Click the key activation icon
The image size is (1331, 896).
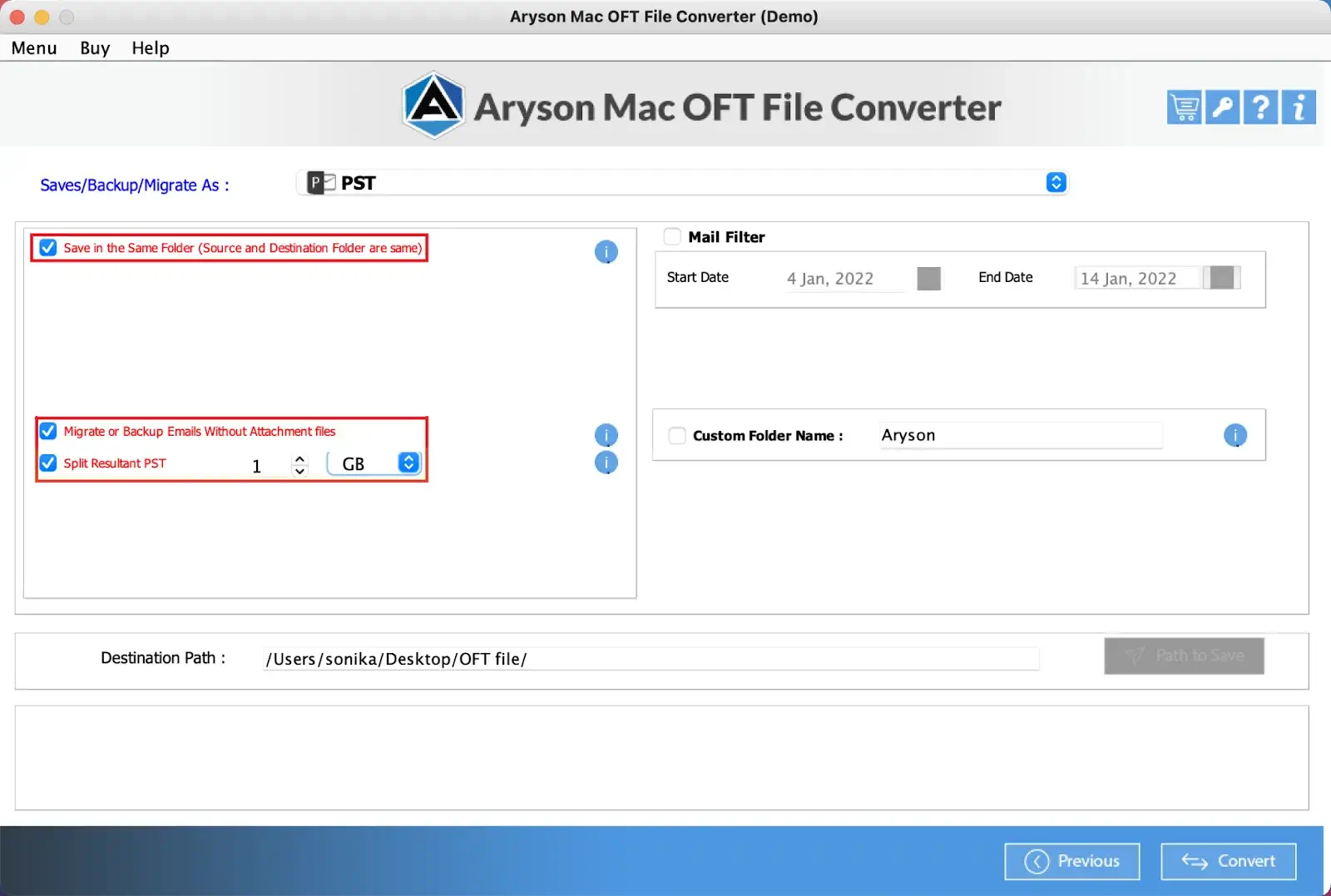pos(1222,107)
